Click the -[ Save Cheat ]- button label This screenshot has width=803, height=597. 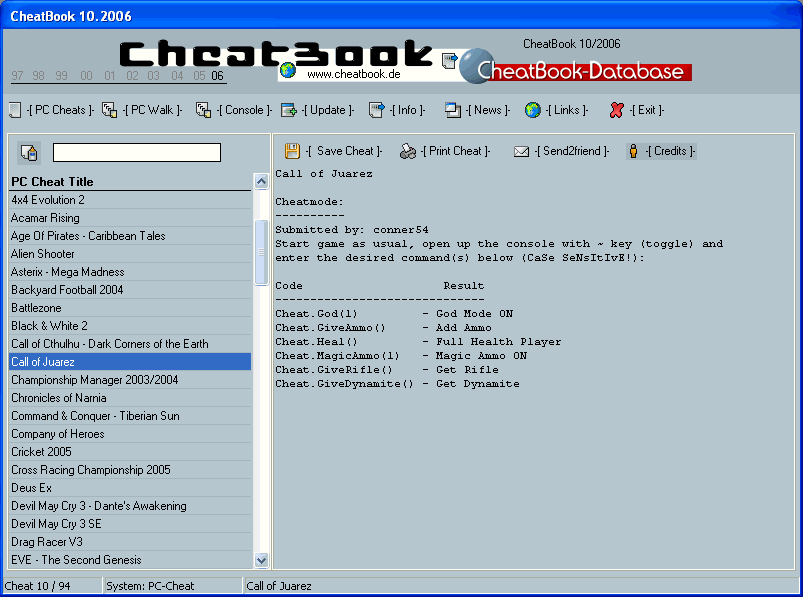[x=344, y=151]
